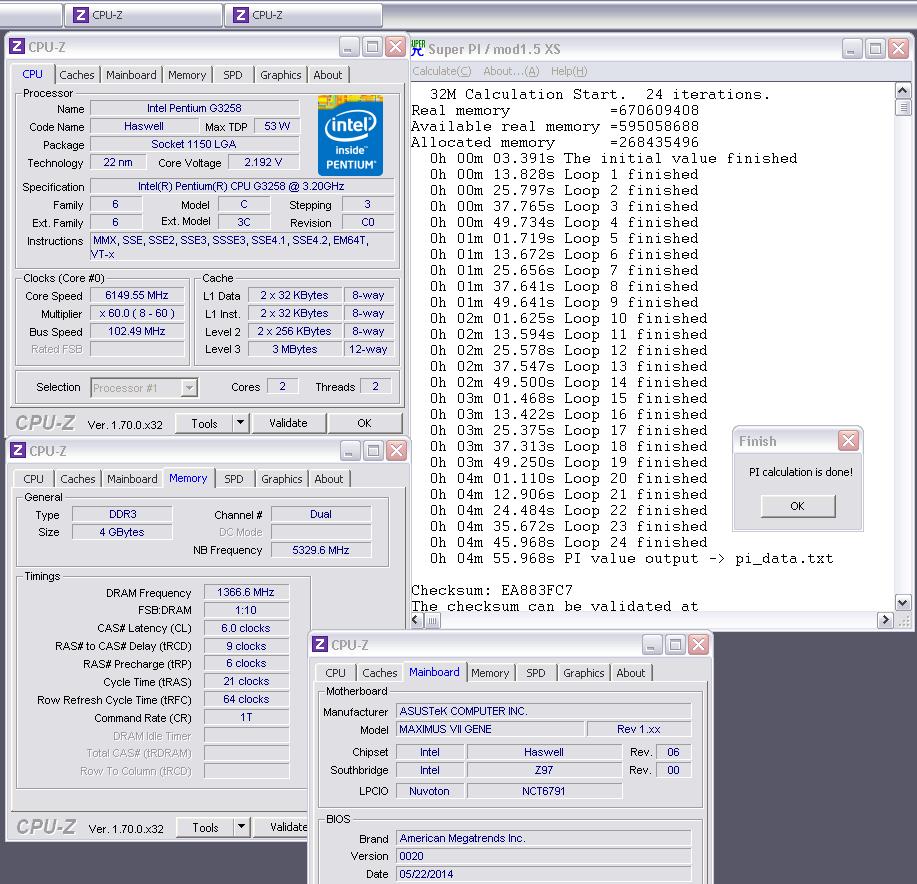Click the processor name Intel Pentium G3258
Image resolution: width=917 pixels, height=884 pixels.
(194, 108)
